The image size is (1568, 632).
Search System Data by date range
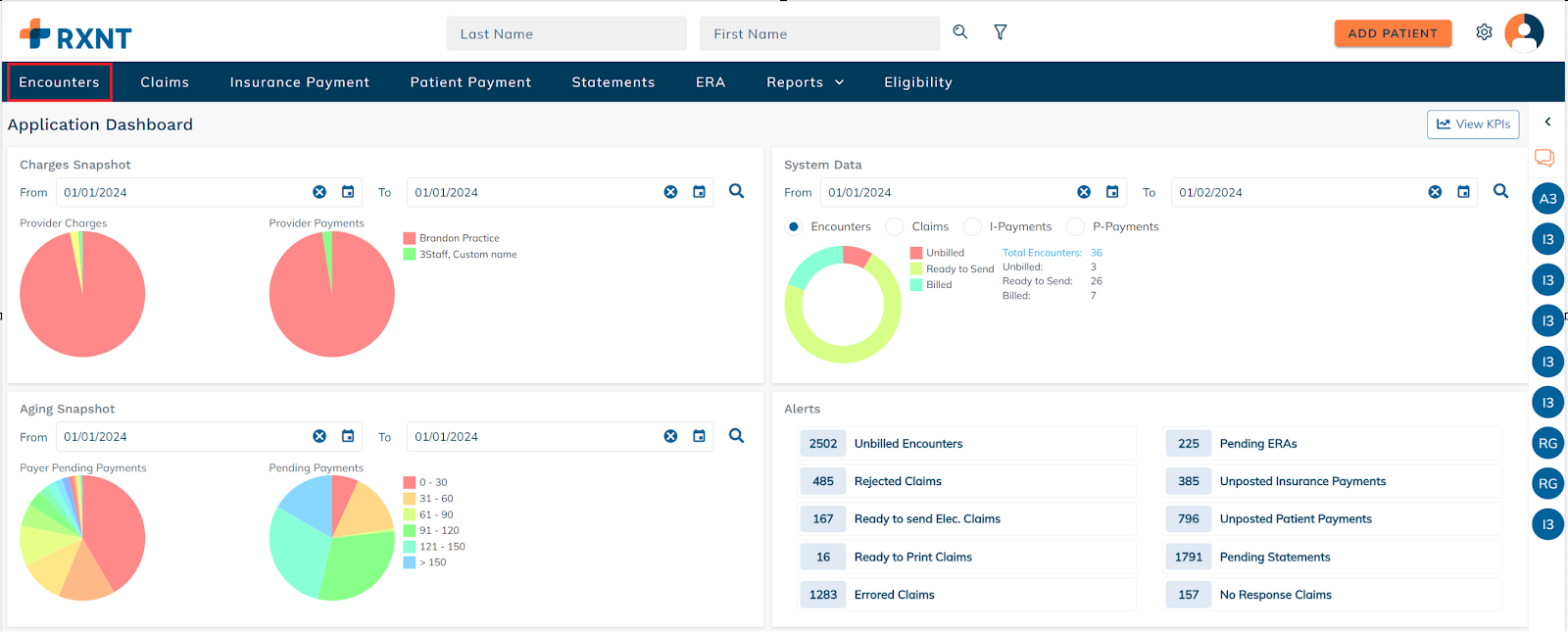pyautogui.click(x=1500, y=192)
